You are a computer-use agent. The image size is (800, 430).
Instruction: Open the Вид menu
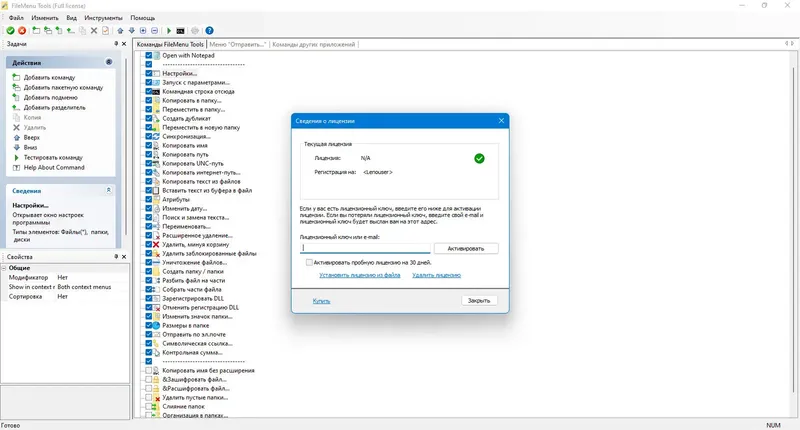pos(71,18)
